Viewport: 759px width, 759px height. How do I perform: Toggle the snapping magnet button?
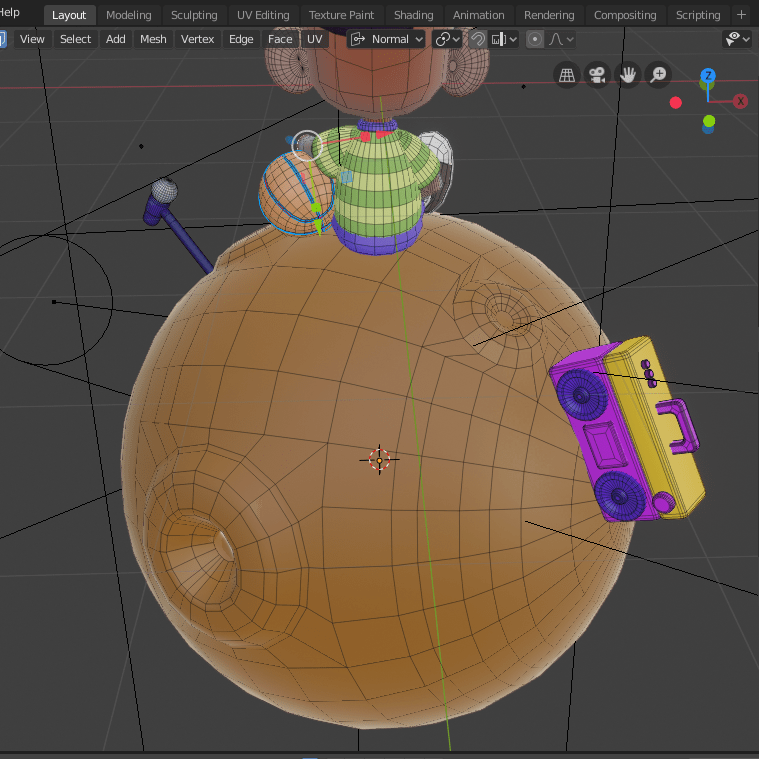478,39
